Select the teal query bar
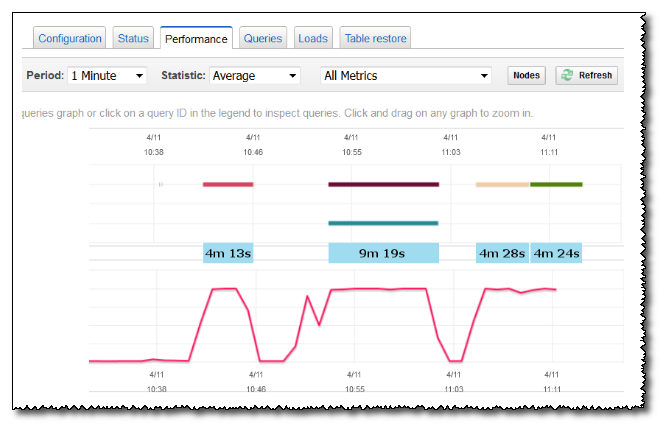This screenshot has height=429, width=665. (383, 223)
